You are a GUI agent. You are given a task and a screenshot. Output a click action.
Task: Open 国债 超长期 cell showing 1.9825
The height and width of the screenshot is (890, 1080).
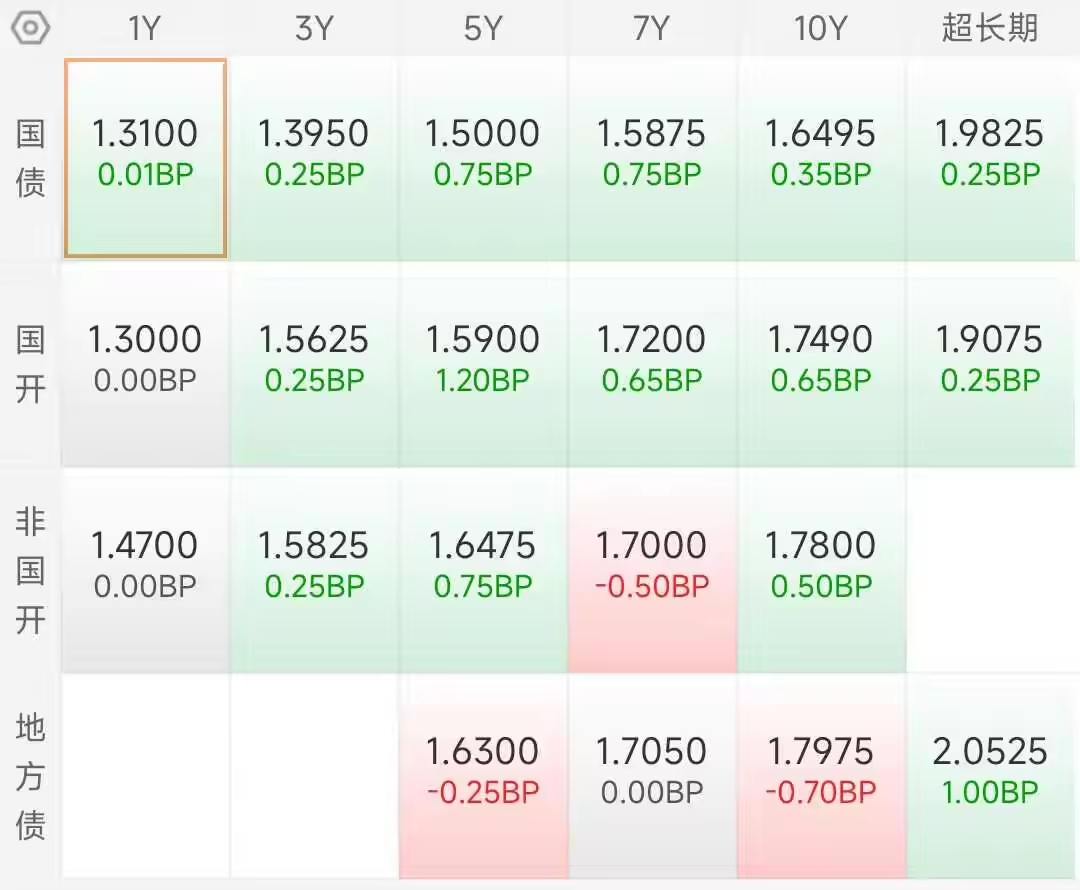pyautogui.click(x=990, y=158)
